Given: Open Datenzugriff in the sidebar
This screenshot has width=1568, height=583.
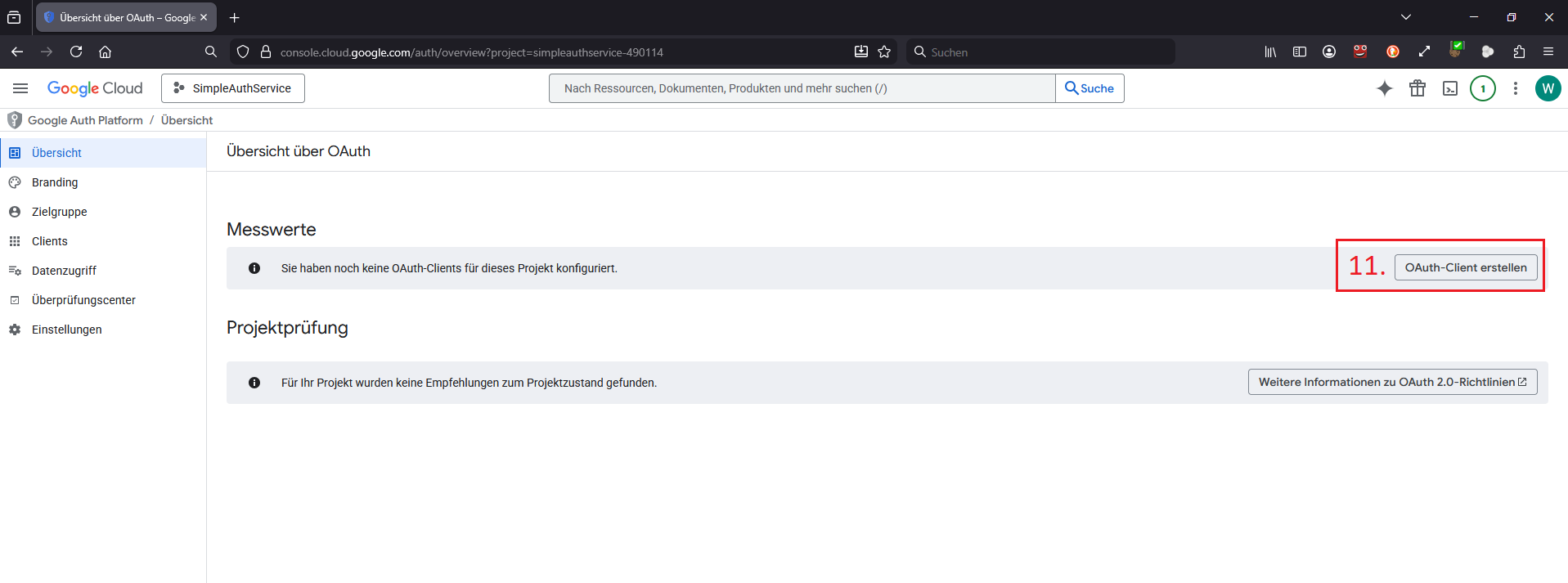Looking at the screenshot, I should 103,271.
